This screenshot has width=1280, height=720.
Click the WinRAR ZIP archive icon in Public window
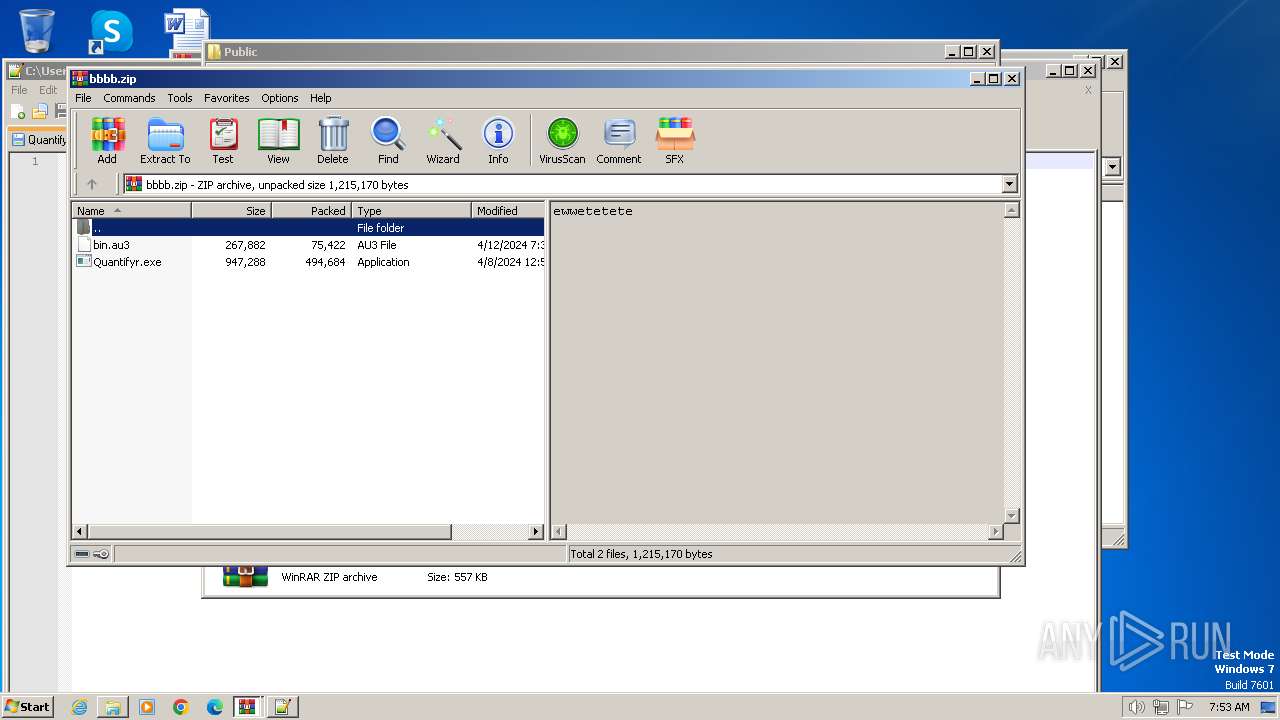[x=246, y=577]
